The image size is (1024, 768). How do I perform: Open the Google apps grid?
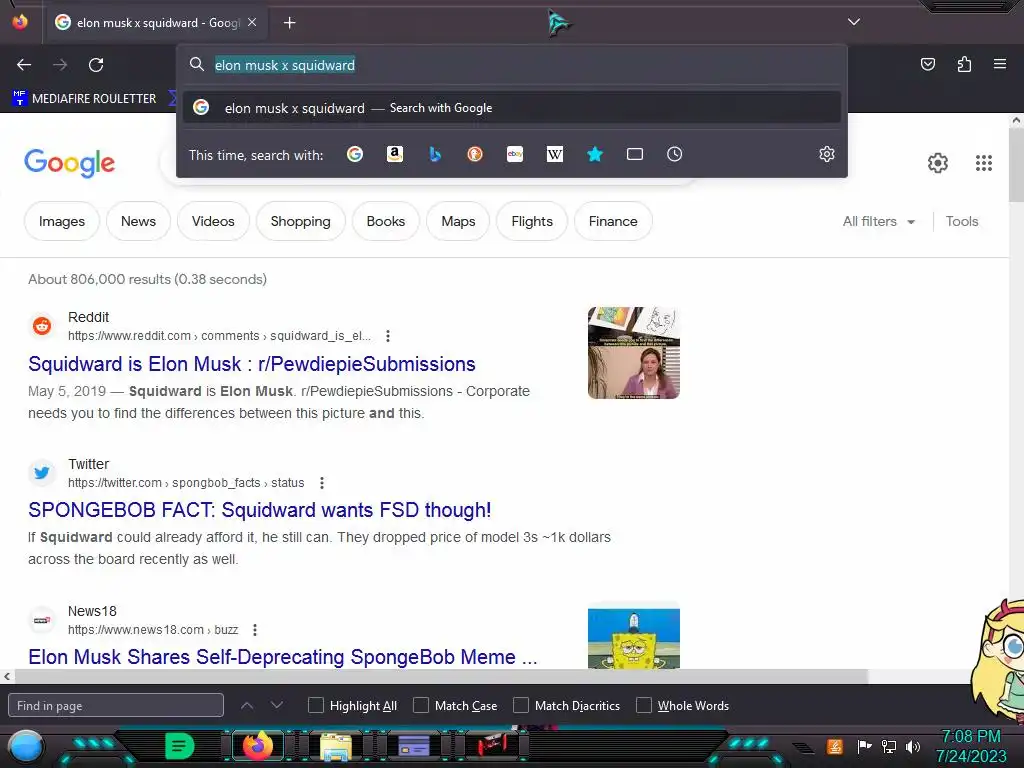pos(984,163)
